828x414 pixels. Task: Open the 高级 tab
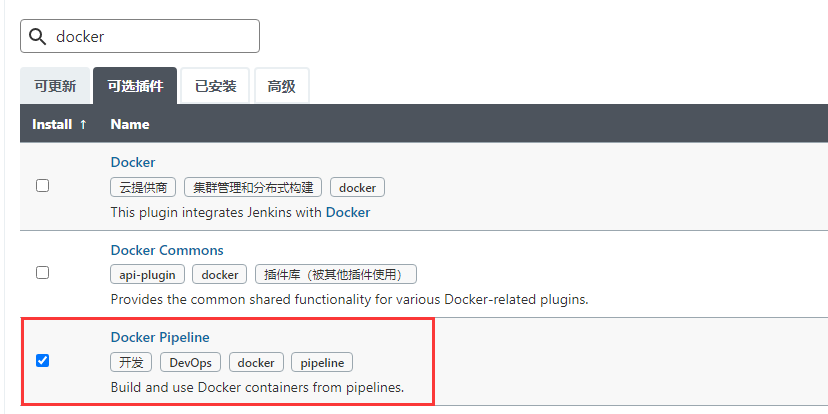tap(281, 86)
